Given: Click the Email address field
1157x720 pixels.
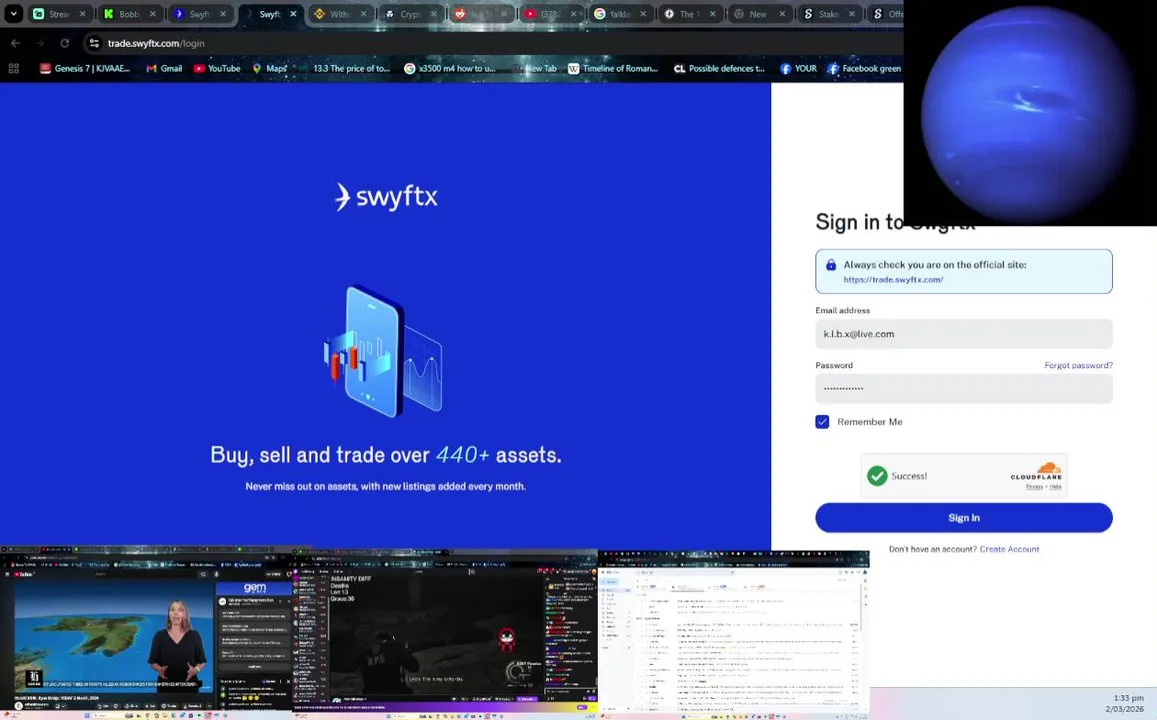Looking at the screenshot, I should [x=964, y=334].
